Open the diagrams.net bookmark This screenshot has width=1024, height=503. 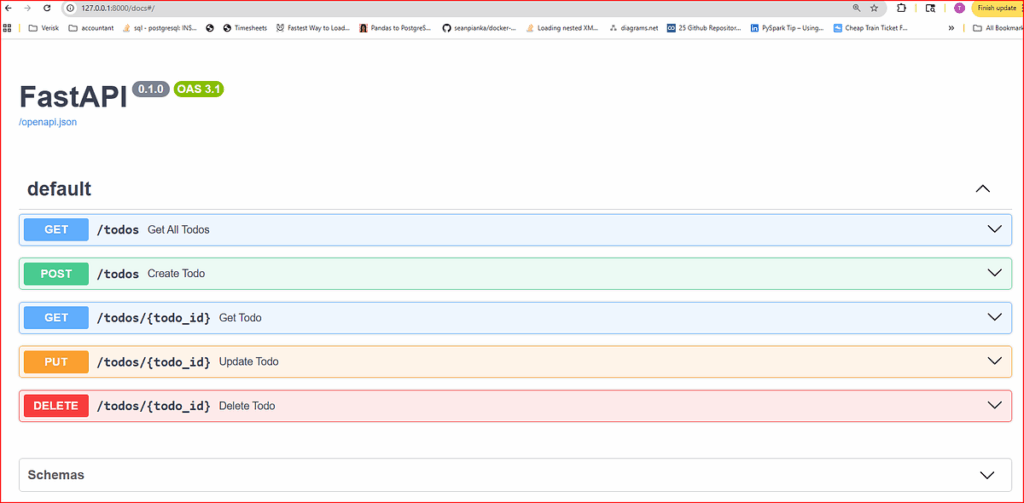coord(633,28)
